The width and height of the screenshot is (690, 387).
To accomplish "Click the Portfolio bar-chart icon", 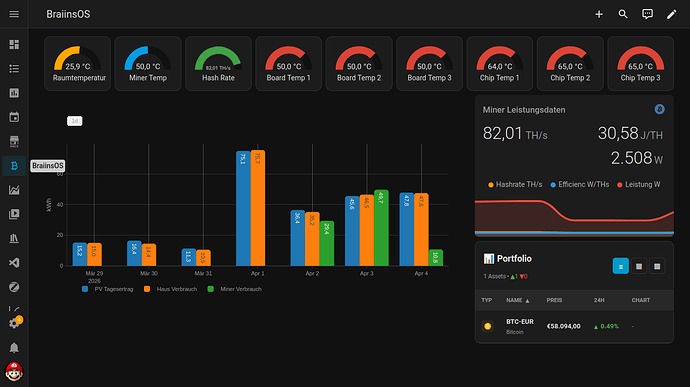I will [488, 258].
